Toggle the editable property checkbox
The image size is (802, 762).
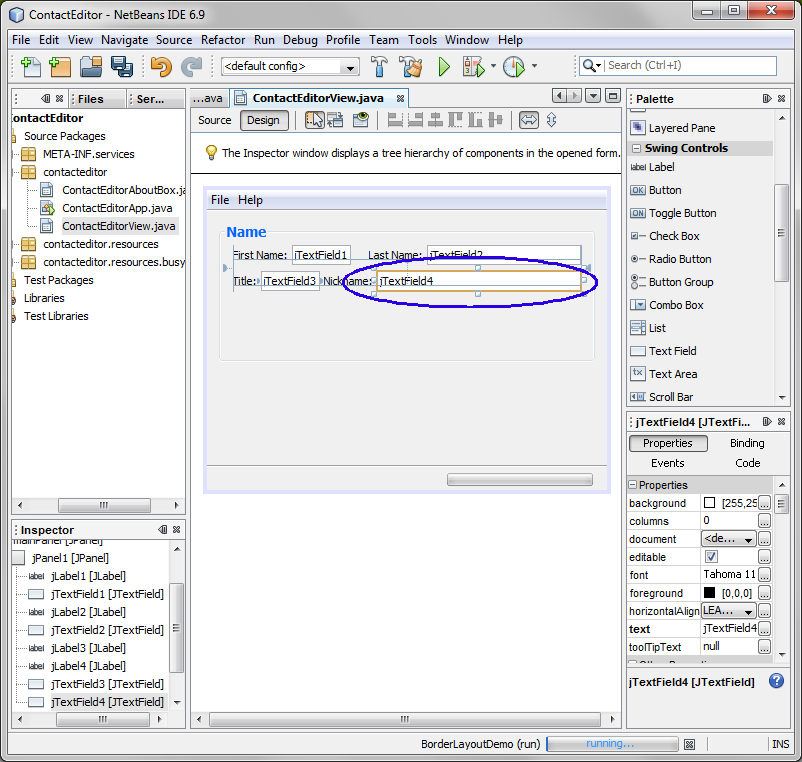(711, 556)
